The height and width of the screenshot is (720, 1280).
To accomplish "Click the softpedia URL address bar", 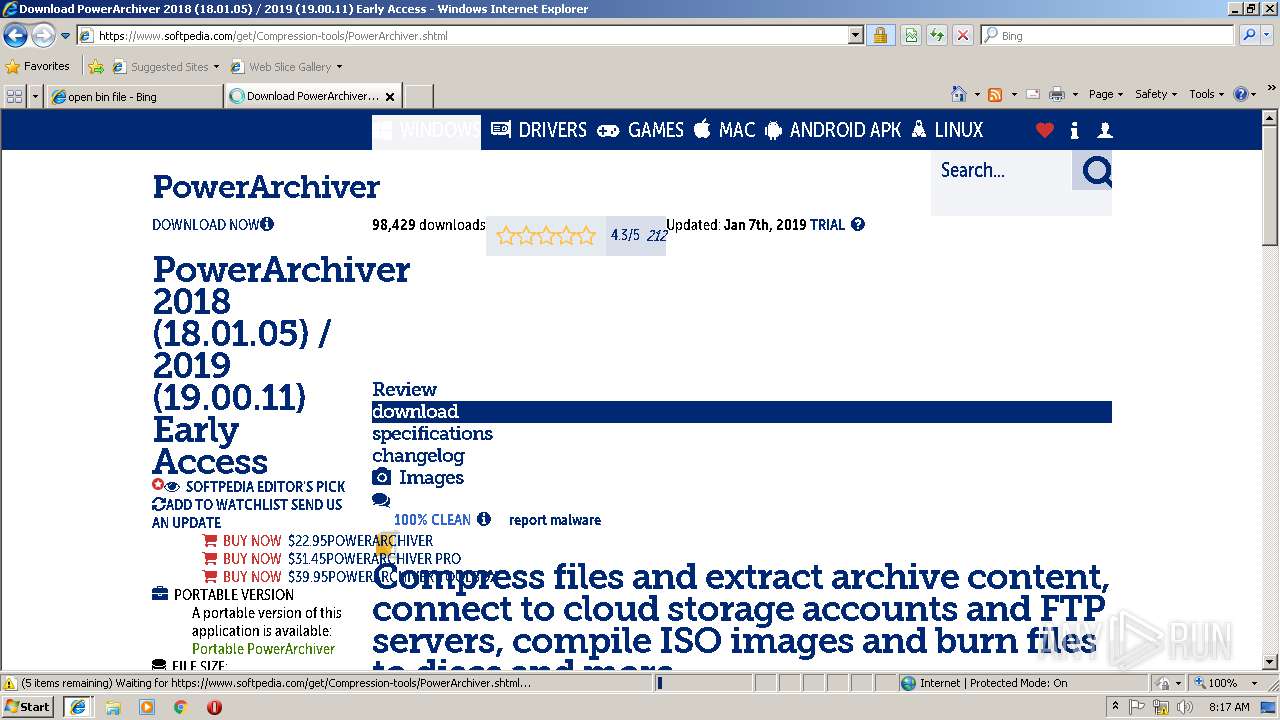I will [x=462, y=35].
